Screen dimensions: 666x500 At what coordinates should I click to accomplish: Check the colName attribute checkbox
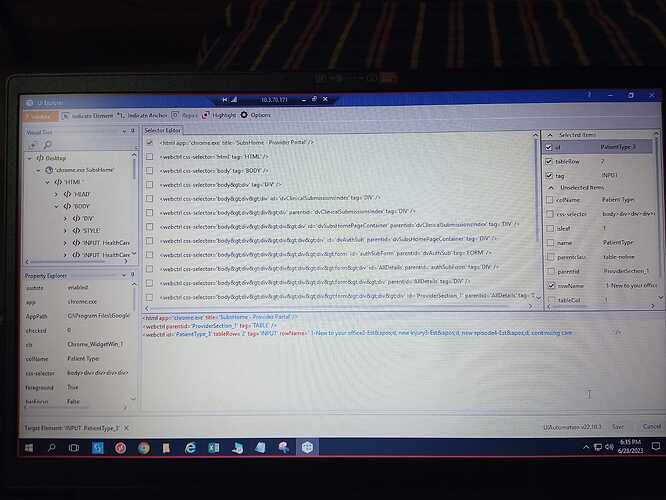coord(550,200)
